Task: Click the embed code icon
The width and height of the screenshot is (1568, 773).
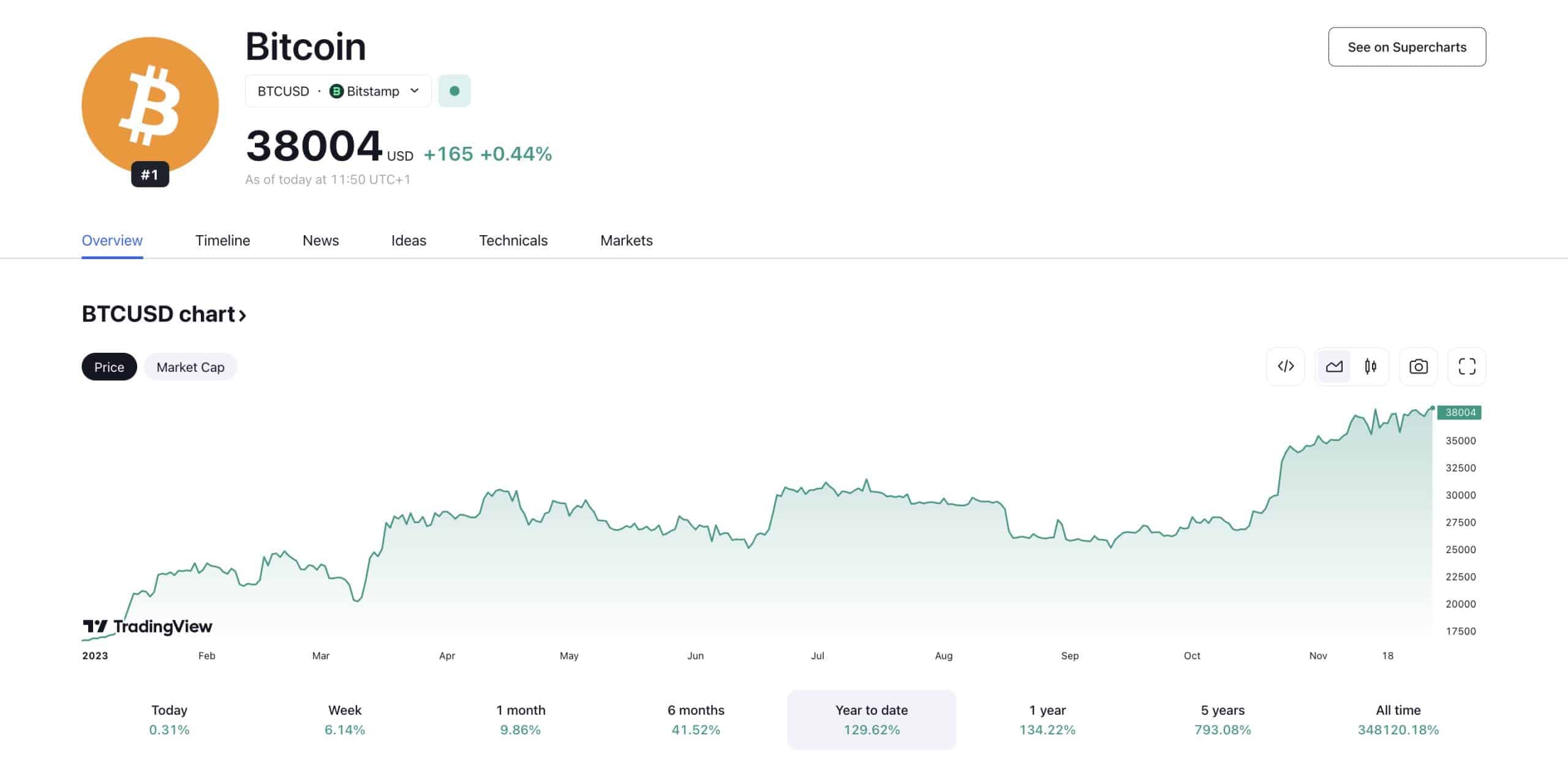Action: pyautogui.click(x=1285, y=366)
